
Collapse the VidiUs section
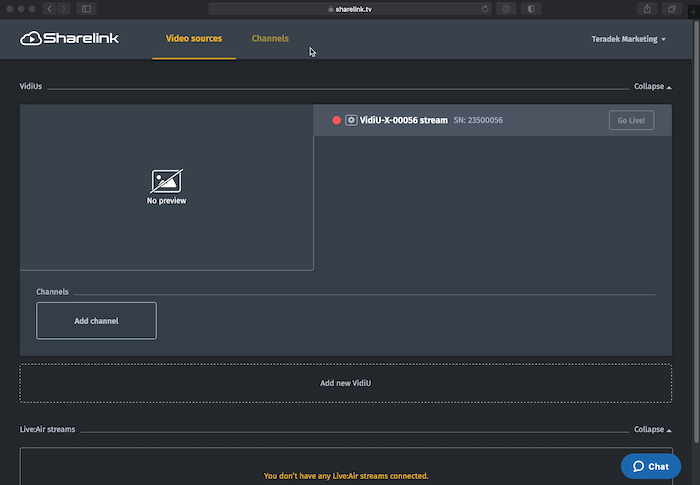(652, 87)
